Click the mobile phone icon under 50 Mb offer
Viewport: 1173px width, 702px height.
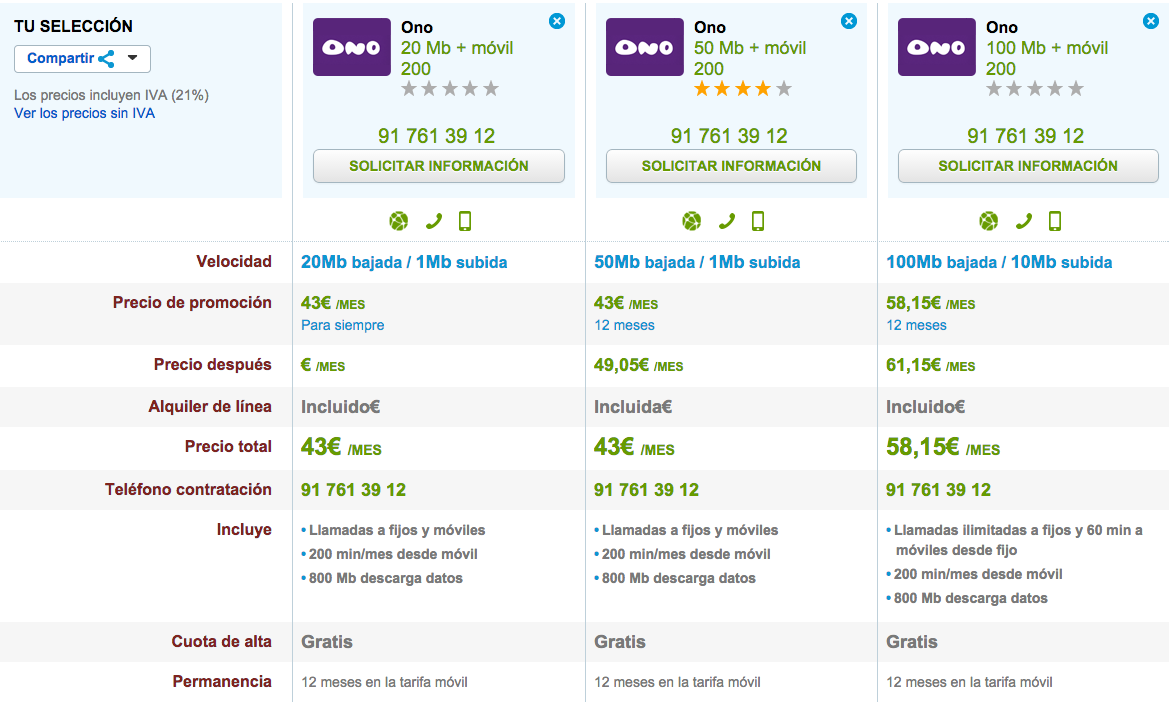point(758,221)
